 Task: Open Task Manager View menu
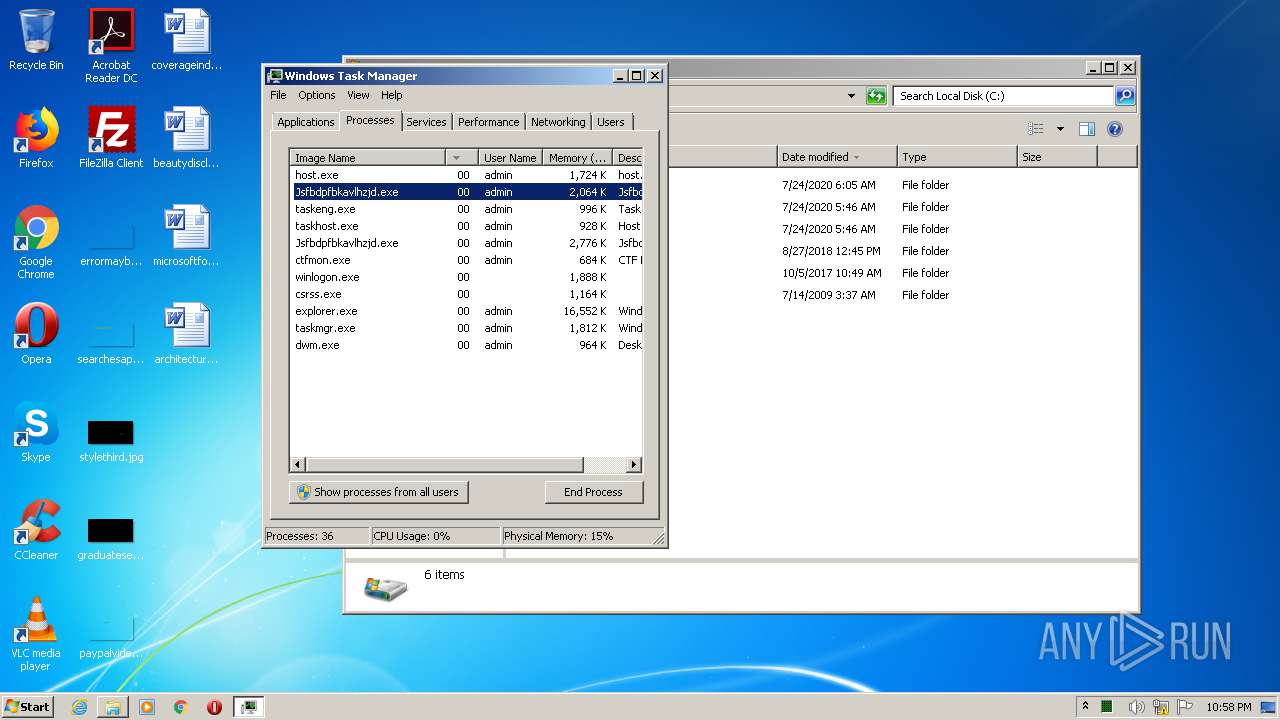[x=358, y=95]
